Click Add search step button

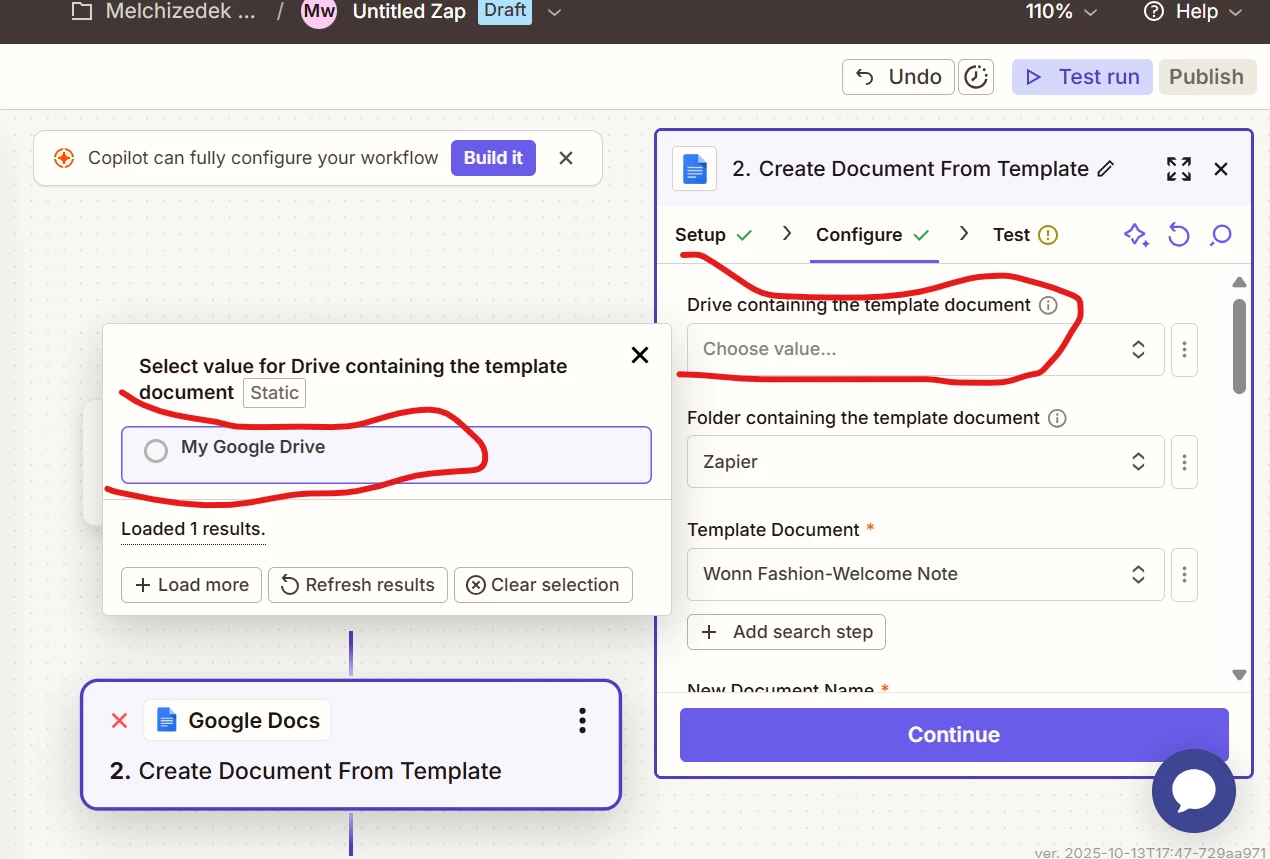point(786,632)
